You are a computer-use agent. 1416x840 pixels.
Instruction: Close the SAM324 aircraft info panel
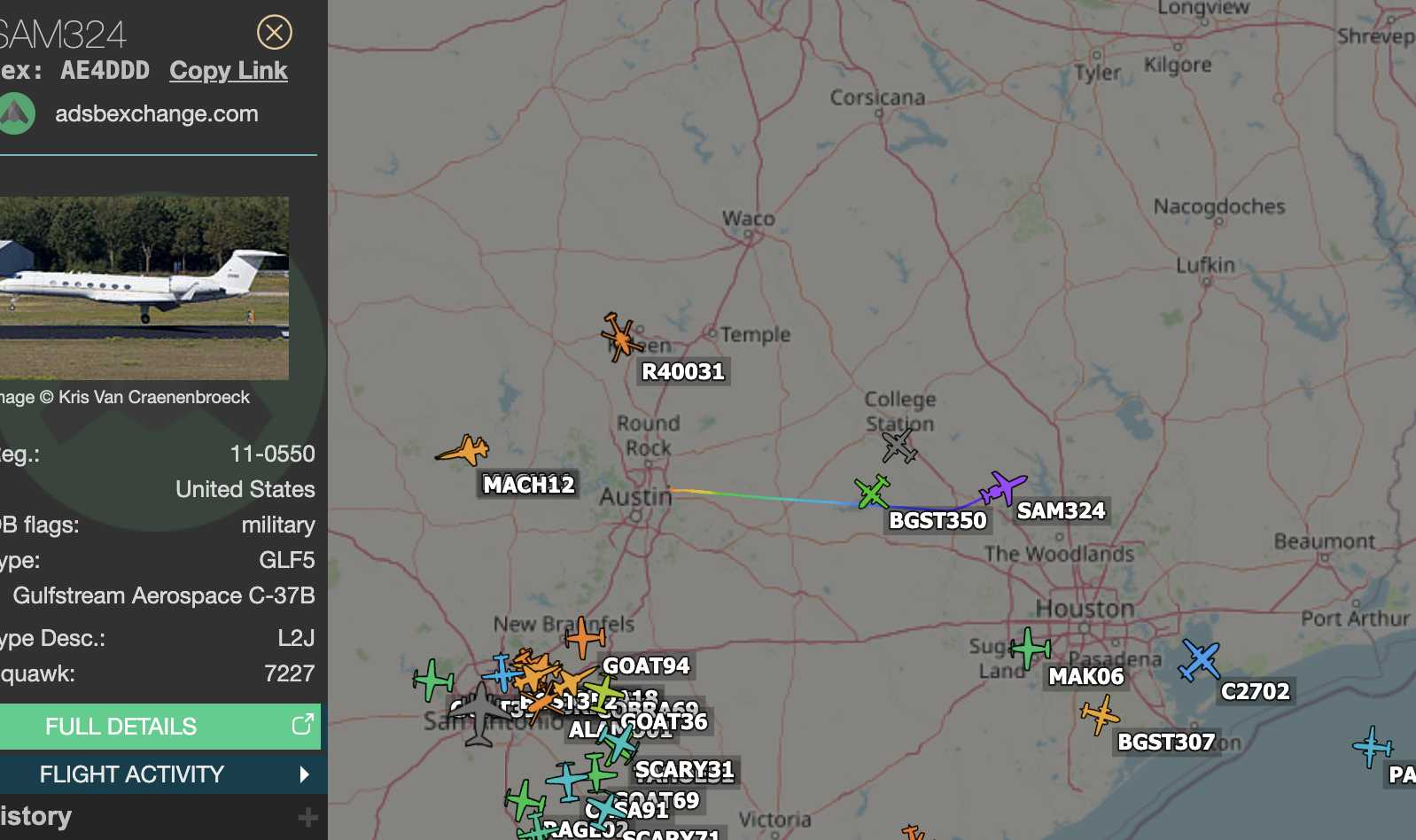tap(275, 32)
